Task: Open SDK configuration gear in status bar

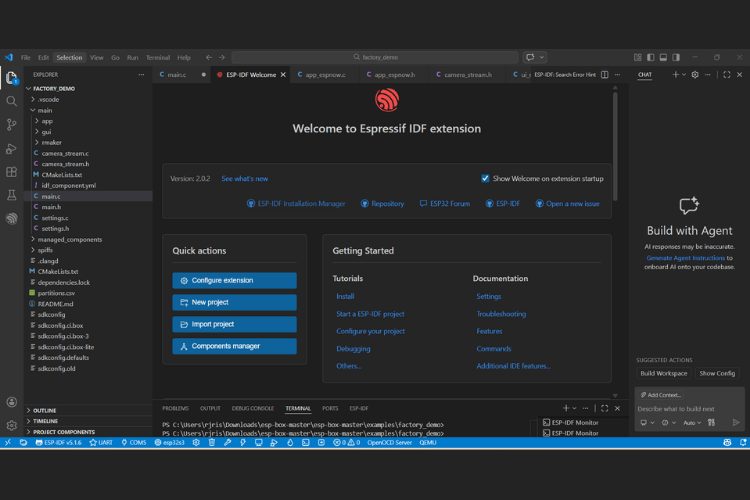Action: [x=196, y=443]
